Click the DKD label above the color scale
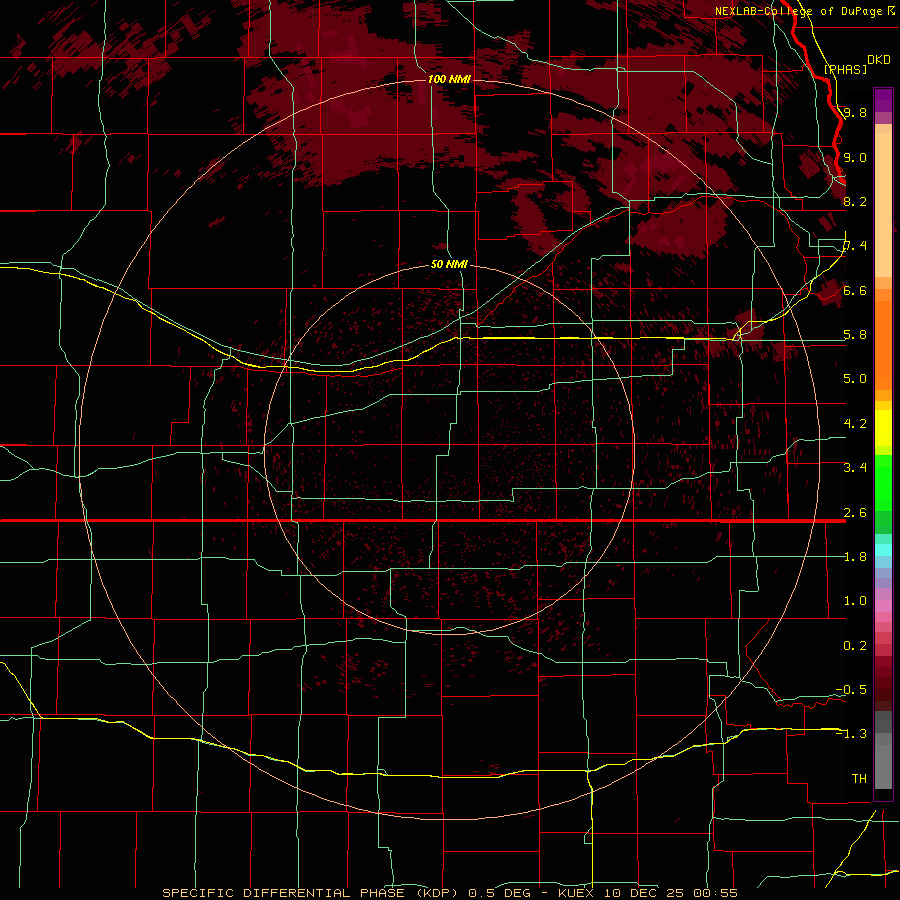 (879, 60)
